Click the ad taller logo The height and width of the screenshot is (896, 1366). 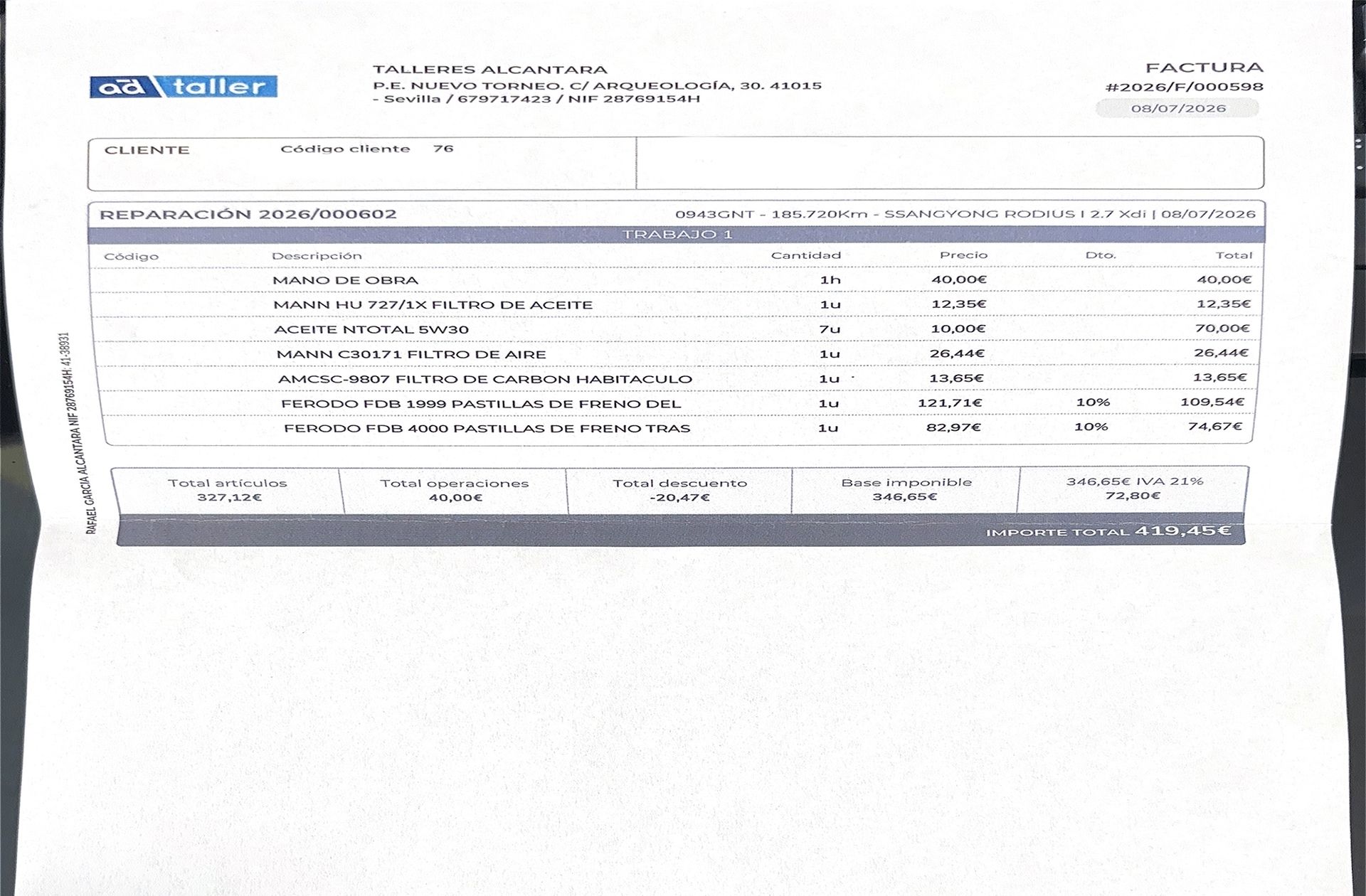(184, 87)
